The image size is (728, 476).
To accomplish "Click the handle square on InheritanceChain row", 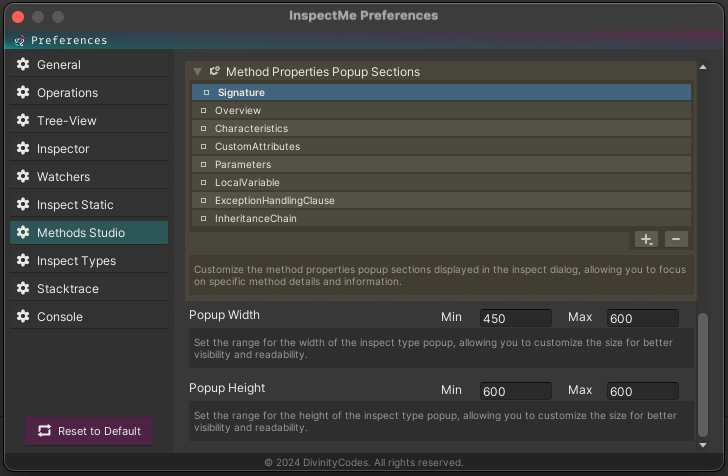I will pyautogui.click(x=203, y=218).
